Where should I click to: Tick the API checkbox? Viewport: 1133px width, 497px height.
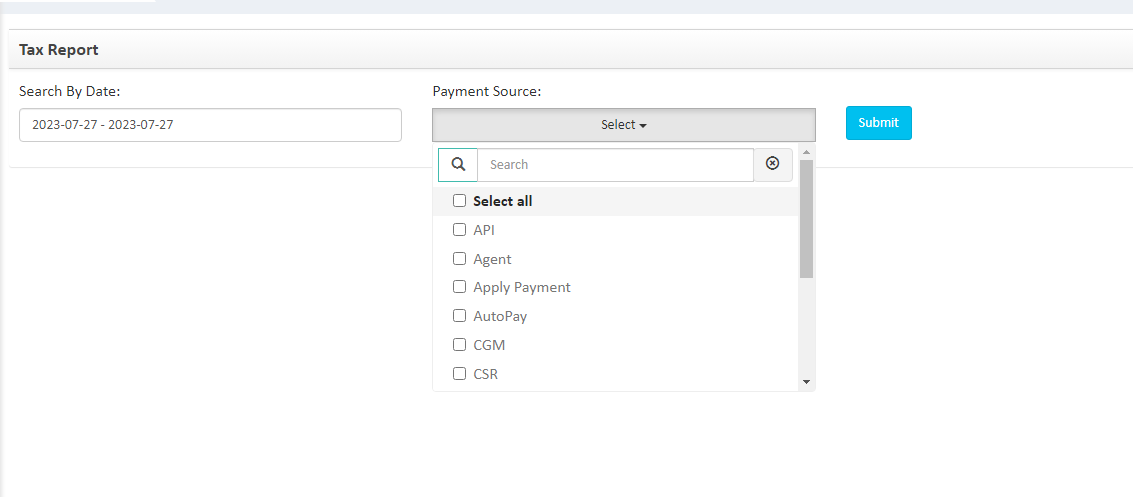(x=460, y=230)
